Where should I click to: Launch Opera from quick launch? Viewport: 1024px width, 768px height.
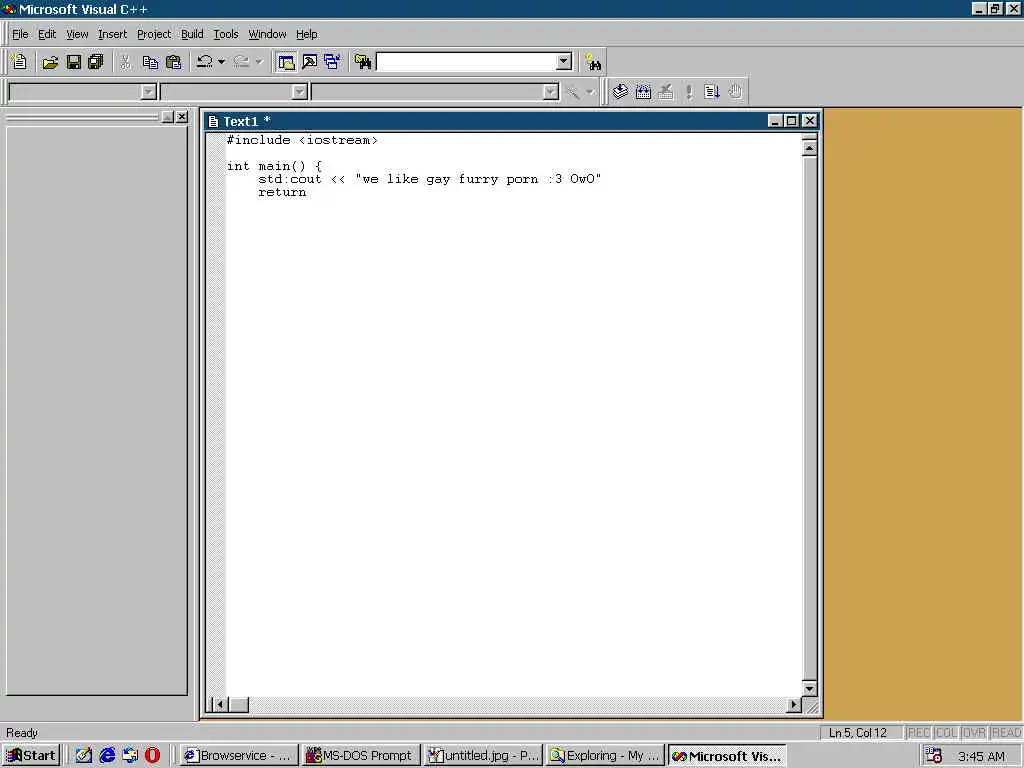152,756
